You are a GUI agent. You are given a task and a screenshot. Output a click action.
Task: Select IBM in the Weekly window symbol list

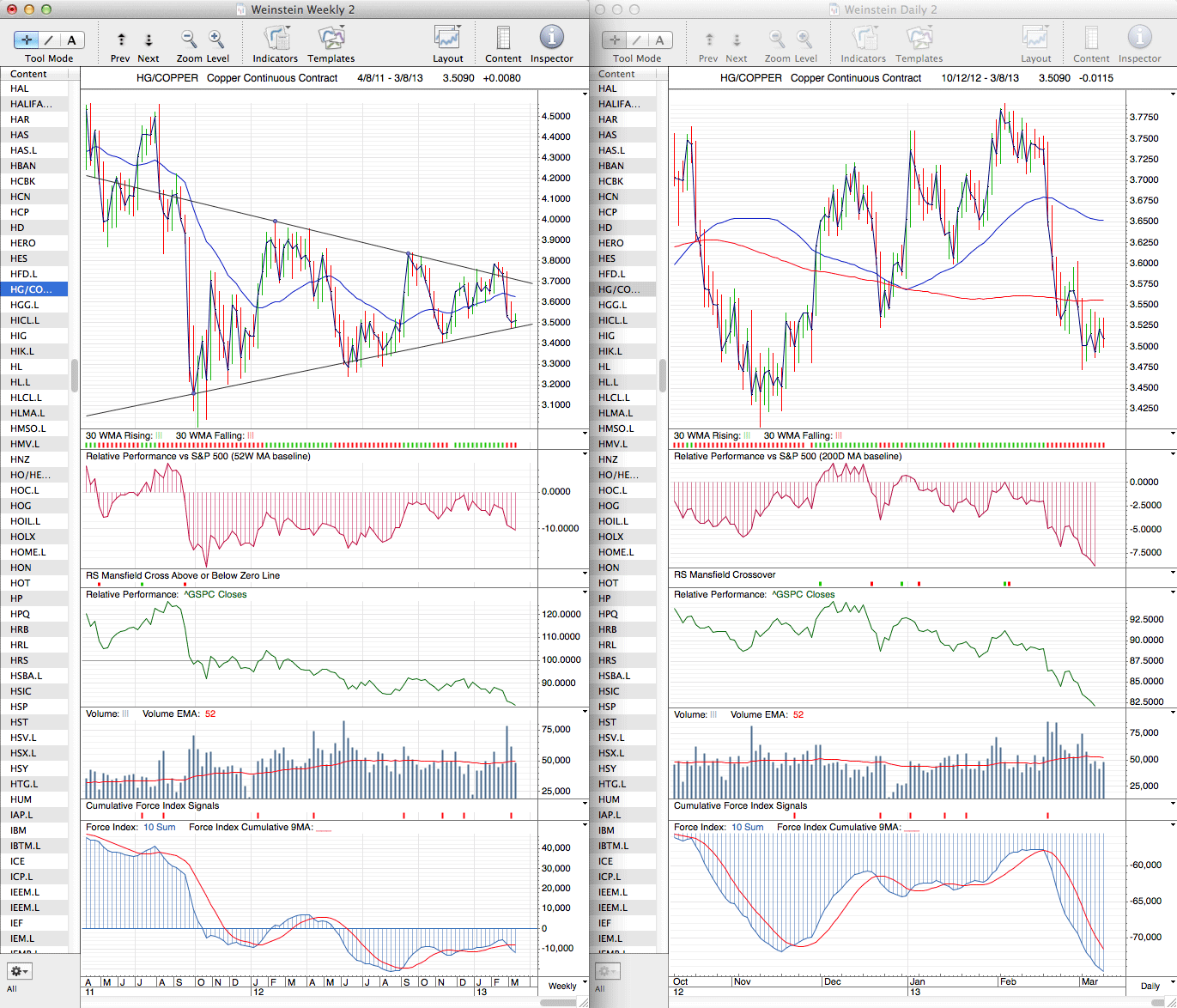(x=19, y=830)
